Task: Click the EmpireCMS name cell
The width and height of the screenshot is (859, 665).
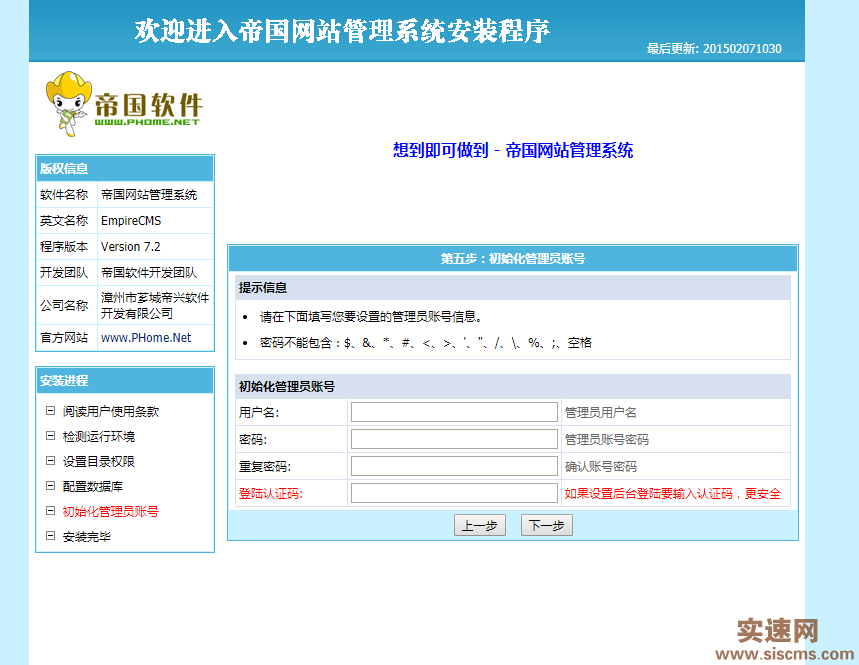Action: [156, 221]
